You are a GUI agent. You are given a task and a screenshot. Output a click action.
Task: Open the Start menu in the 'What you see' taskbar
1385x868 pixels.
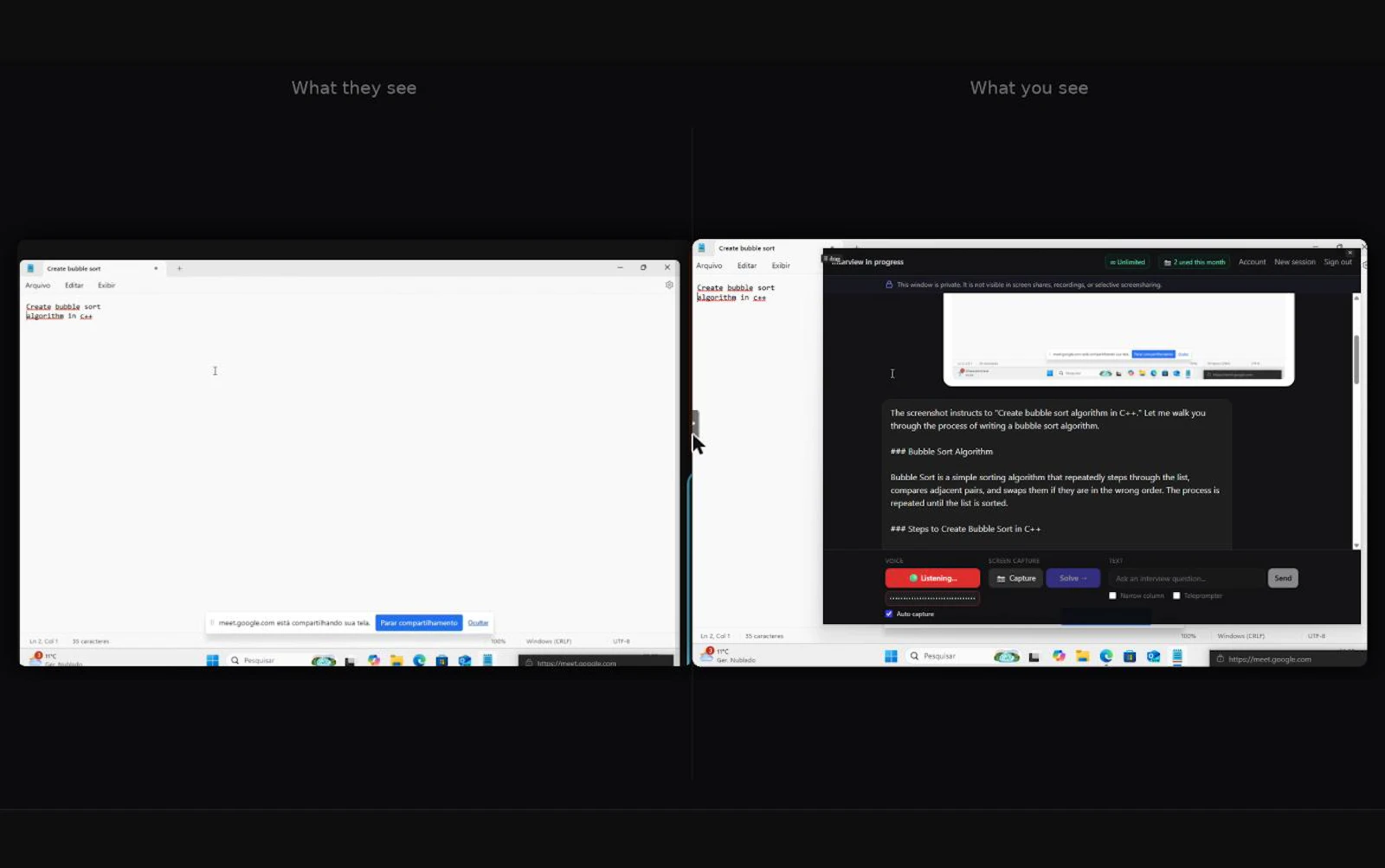pos(891,656)
